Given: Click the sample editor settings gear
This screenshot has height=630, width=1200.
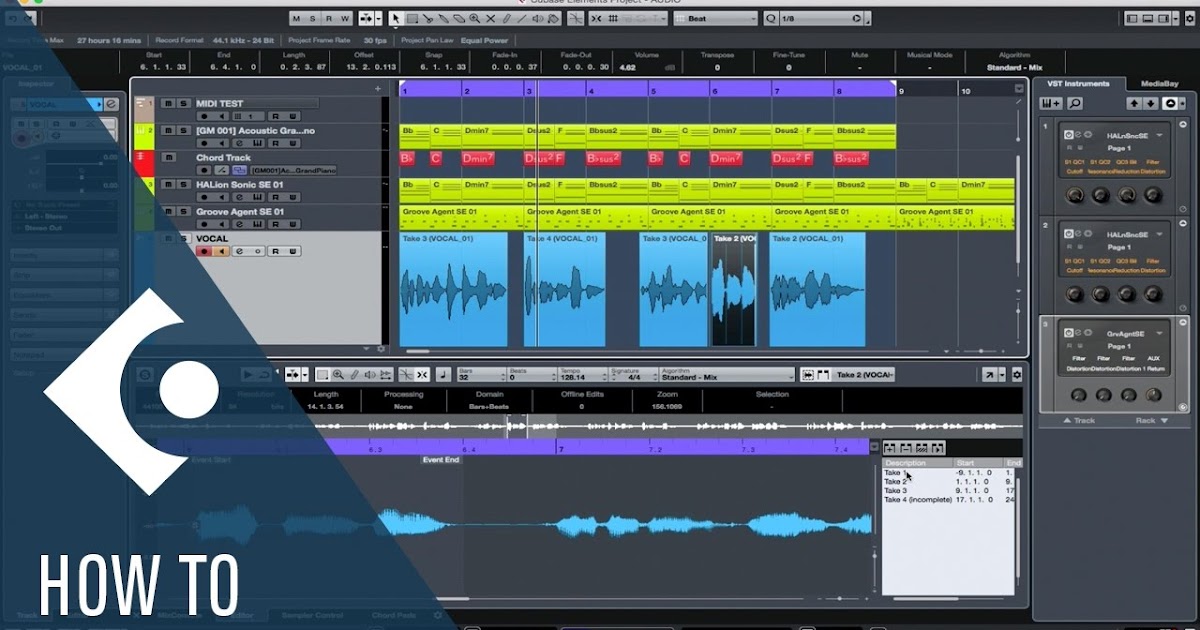Looking at the screenshot, I should click(x=1017, y=374).
